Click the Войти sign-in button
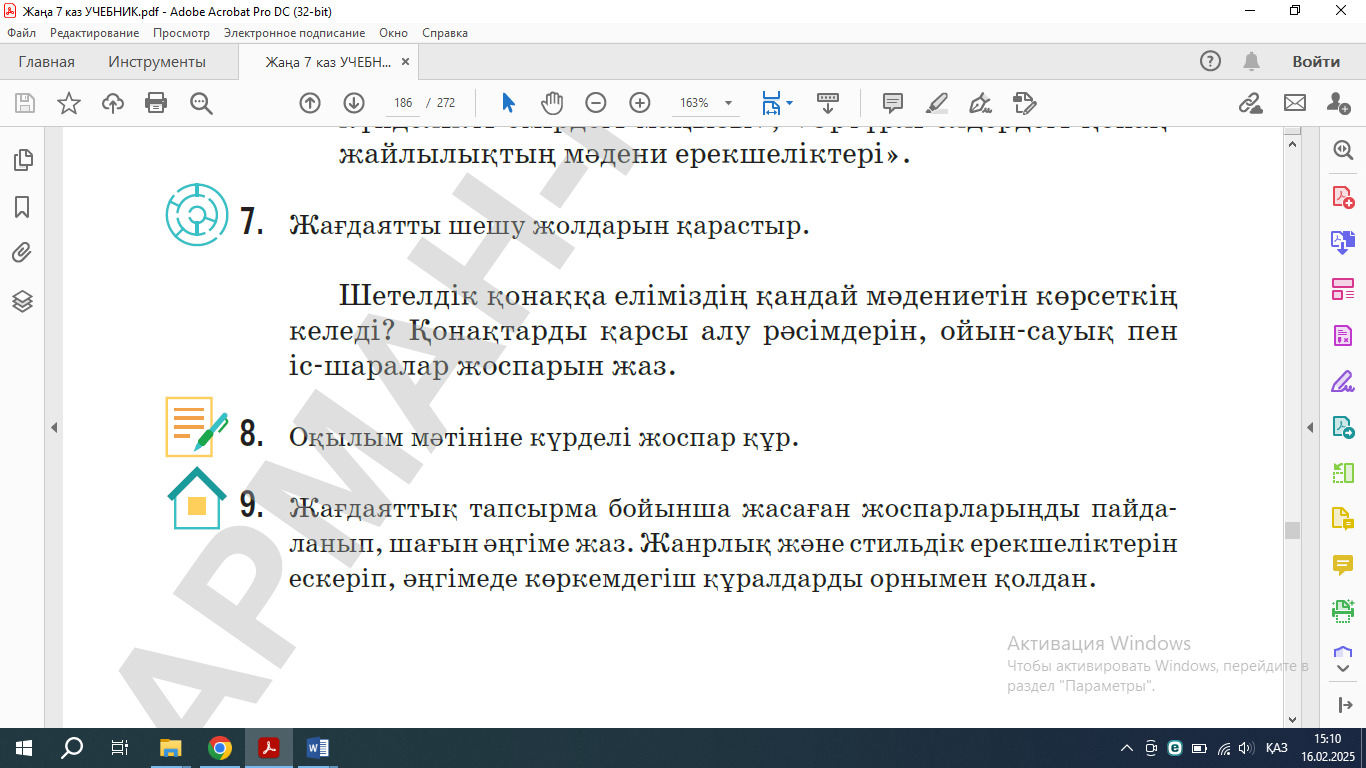This screenshot has width=1366, height=768. click(1315, 62)
